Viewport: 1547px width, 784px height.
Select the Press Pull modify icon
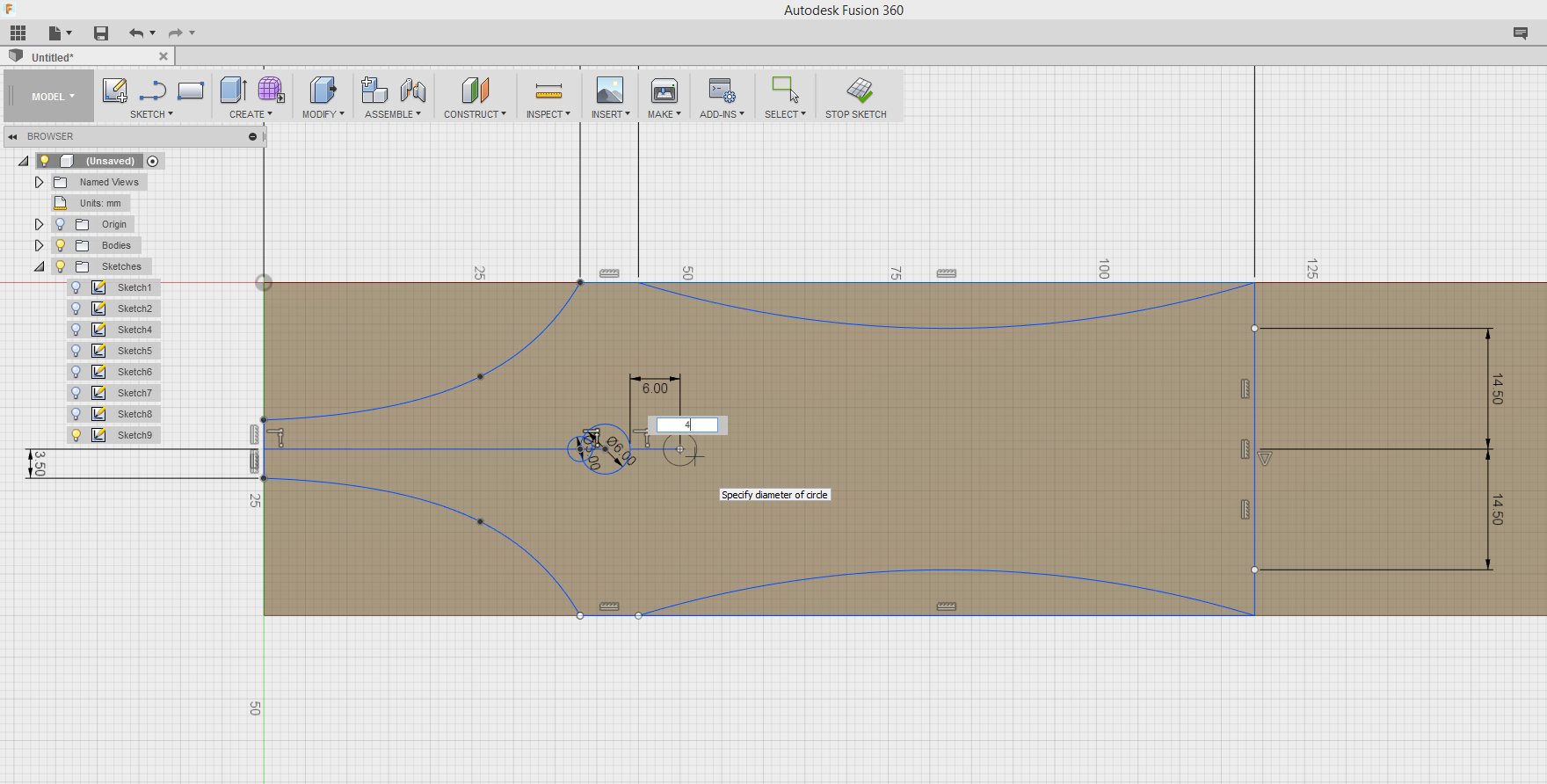(x=323, y=90)
